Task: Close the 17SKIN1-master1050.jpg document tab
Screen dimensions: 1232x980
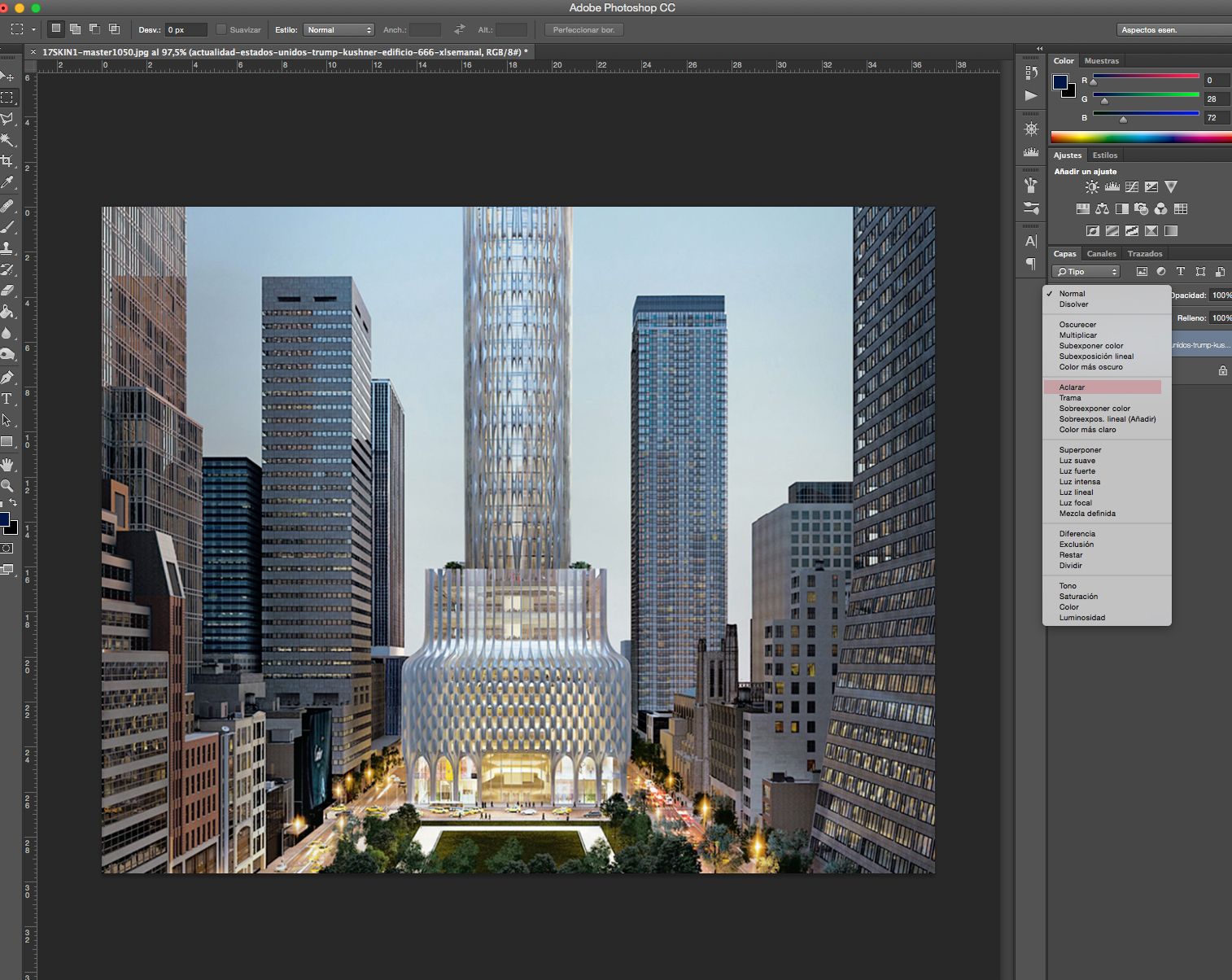Action: (33, 52)
